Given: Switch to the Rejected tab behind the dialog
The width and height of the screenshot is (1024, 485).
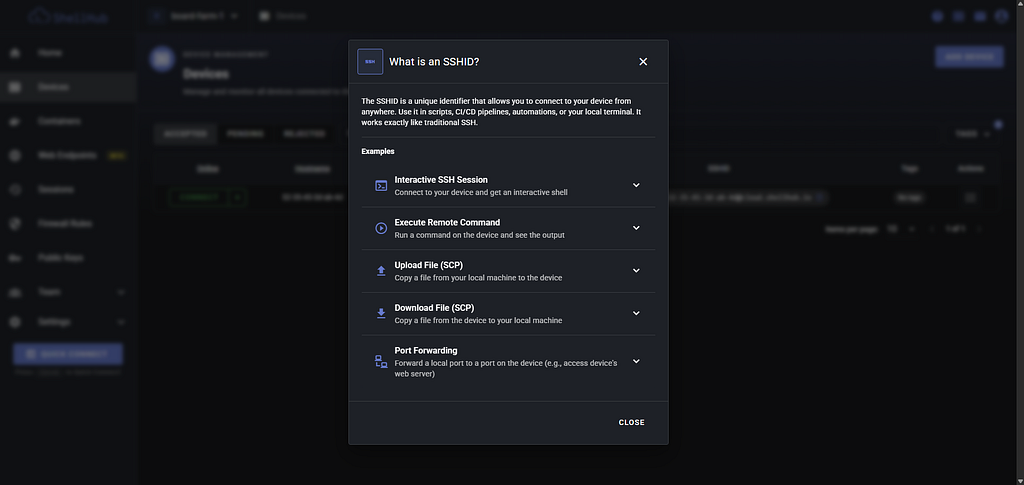Looking at the screenshot, I should tap(304, 134).
